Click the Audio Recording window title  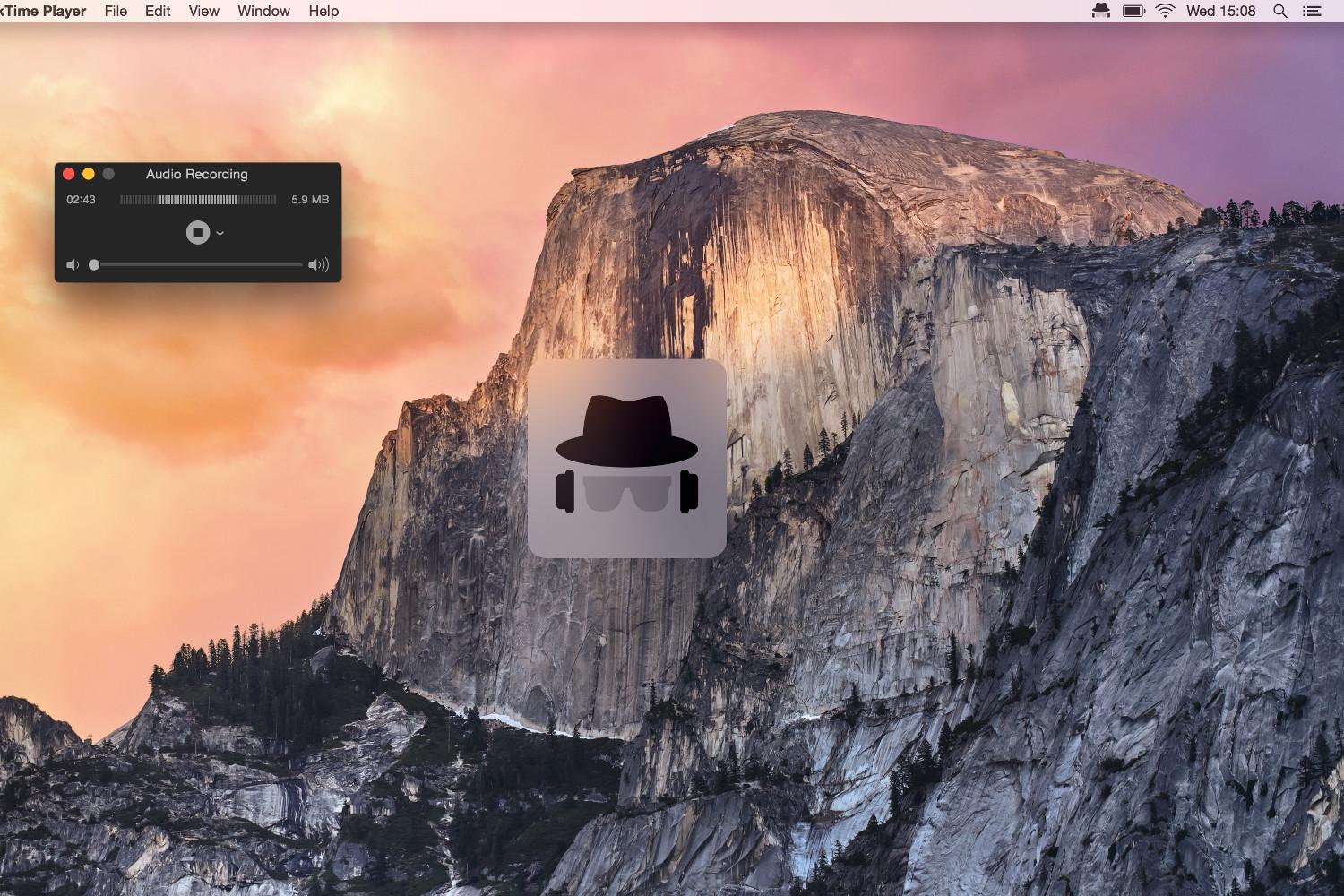click(x=197, y=174)
